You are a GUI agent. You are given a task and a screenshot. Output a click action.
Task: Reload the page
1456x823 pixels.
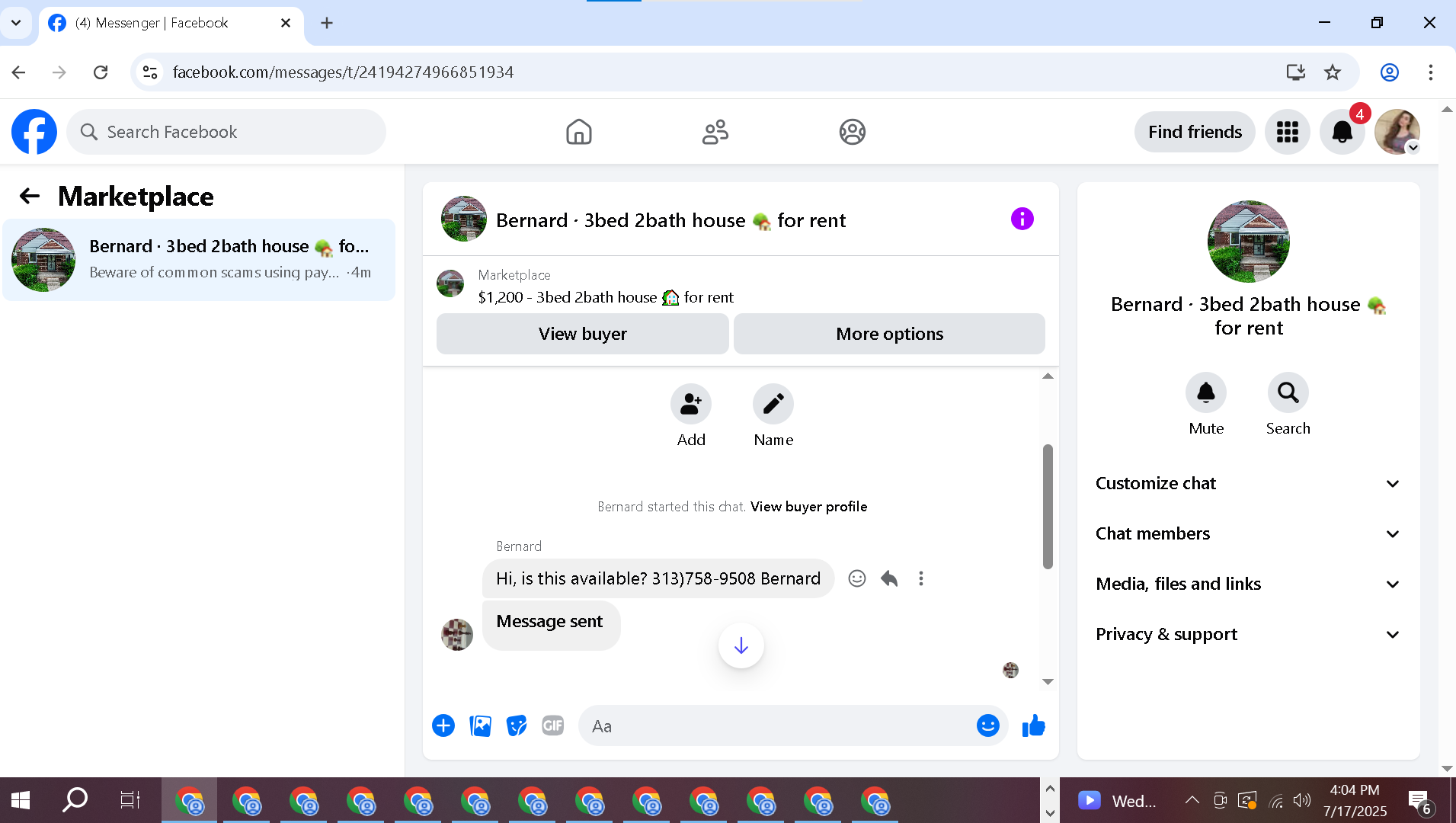coord(101,72)
